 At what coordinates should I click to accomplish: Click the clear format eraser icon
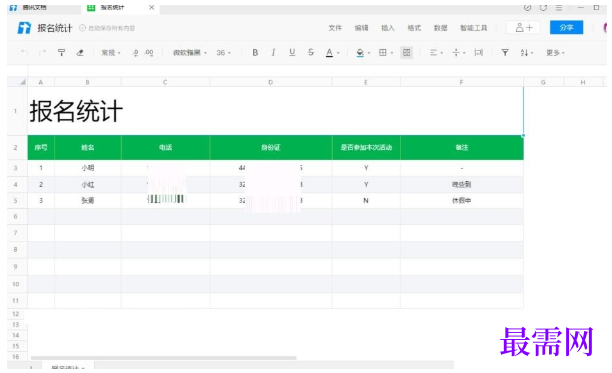pos(80,53)
